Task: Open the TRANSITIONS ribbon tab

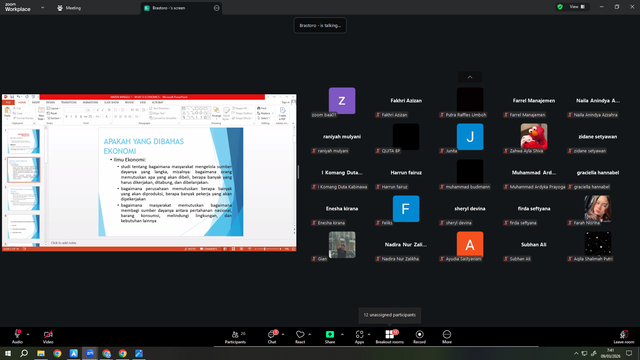Action: click(69, 102)
